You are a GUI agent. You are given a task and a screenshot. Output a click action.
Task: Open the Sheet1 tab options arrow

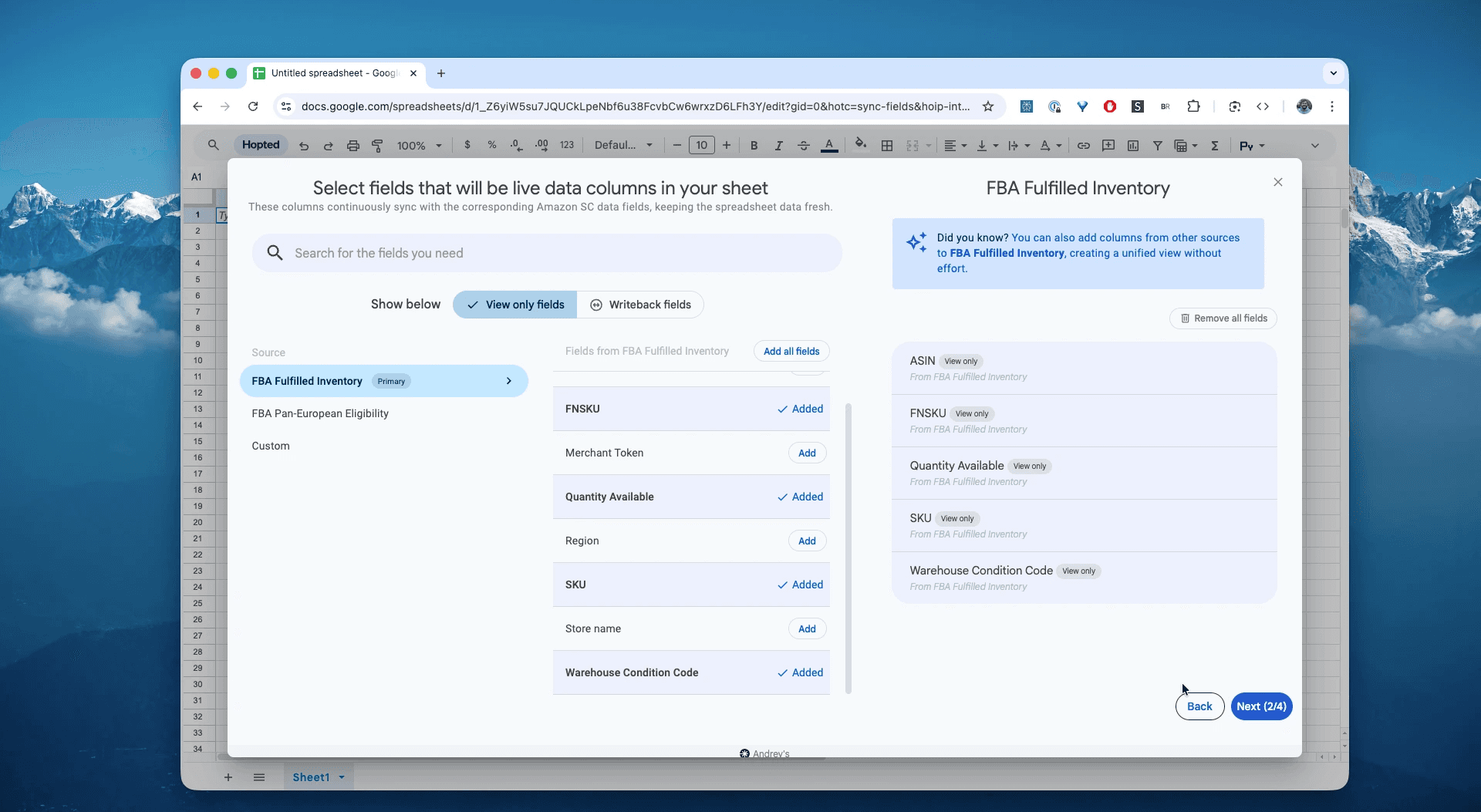pyautogui.click(x=342, y=777)
